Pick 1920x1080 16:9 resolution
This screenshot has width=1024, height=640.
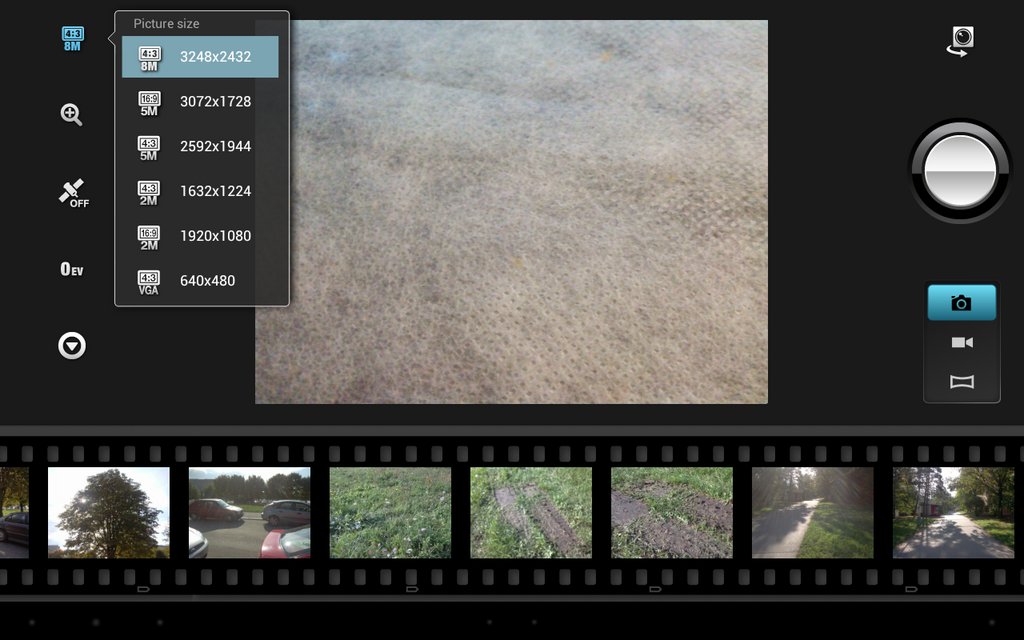click(x=200, y=236)
